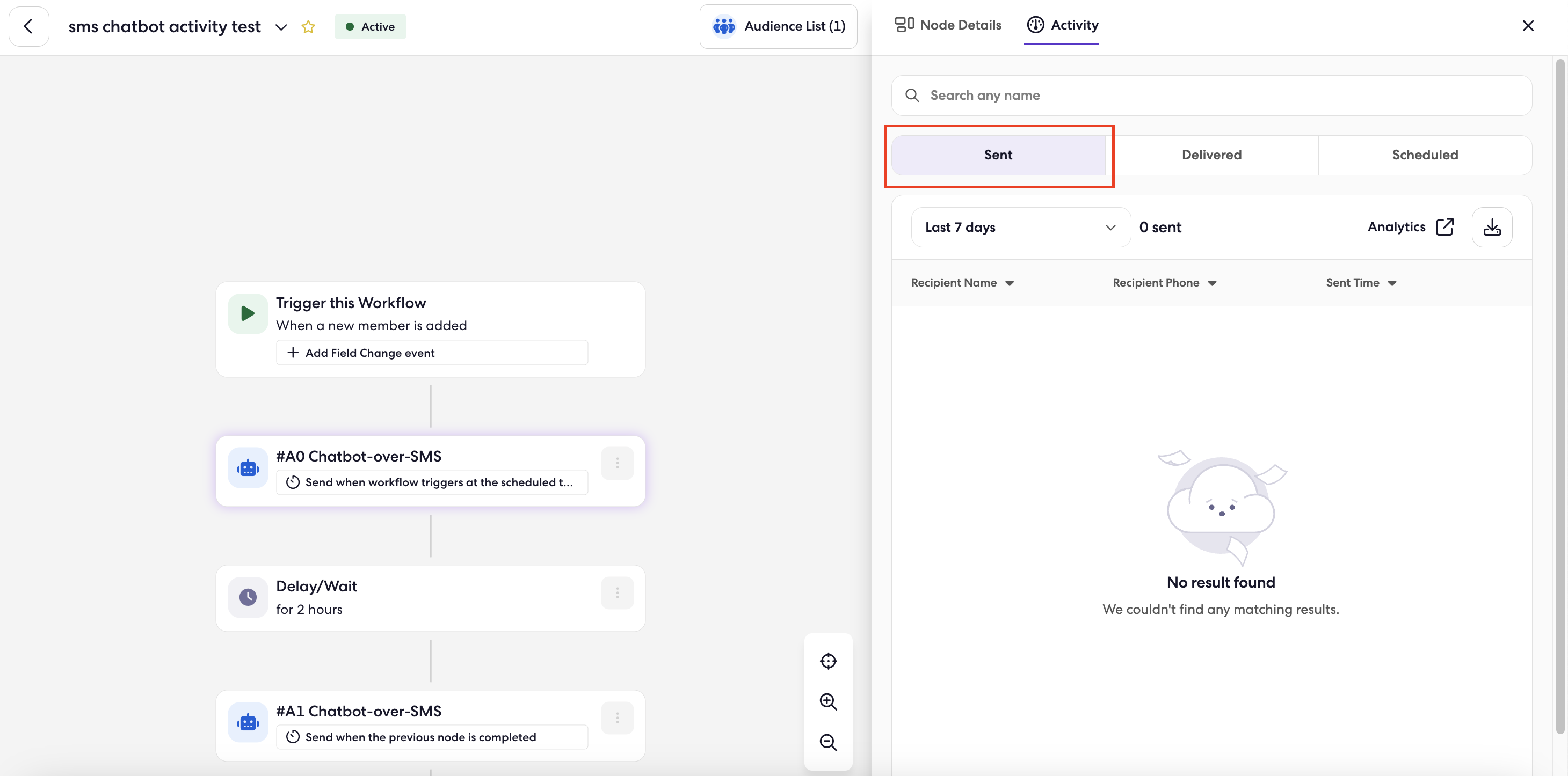The width and height of the screenshot is (1568, 776).
Task: Click the 0 sent count text
Action: coord(1160,228)
